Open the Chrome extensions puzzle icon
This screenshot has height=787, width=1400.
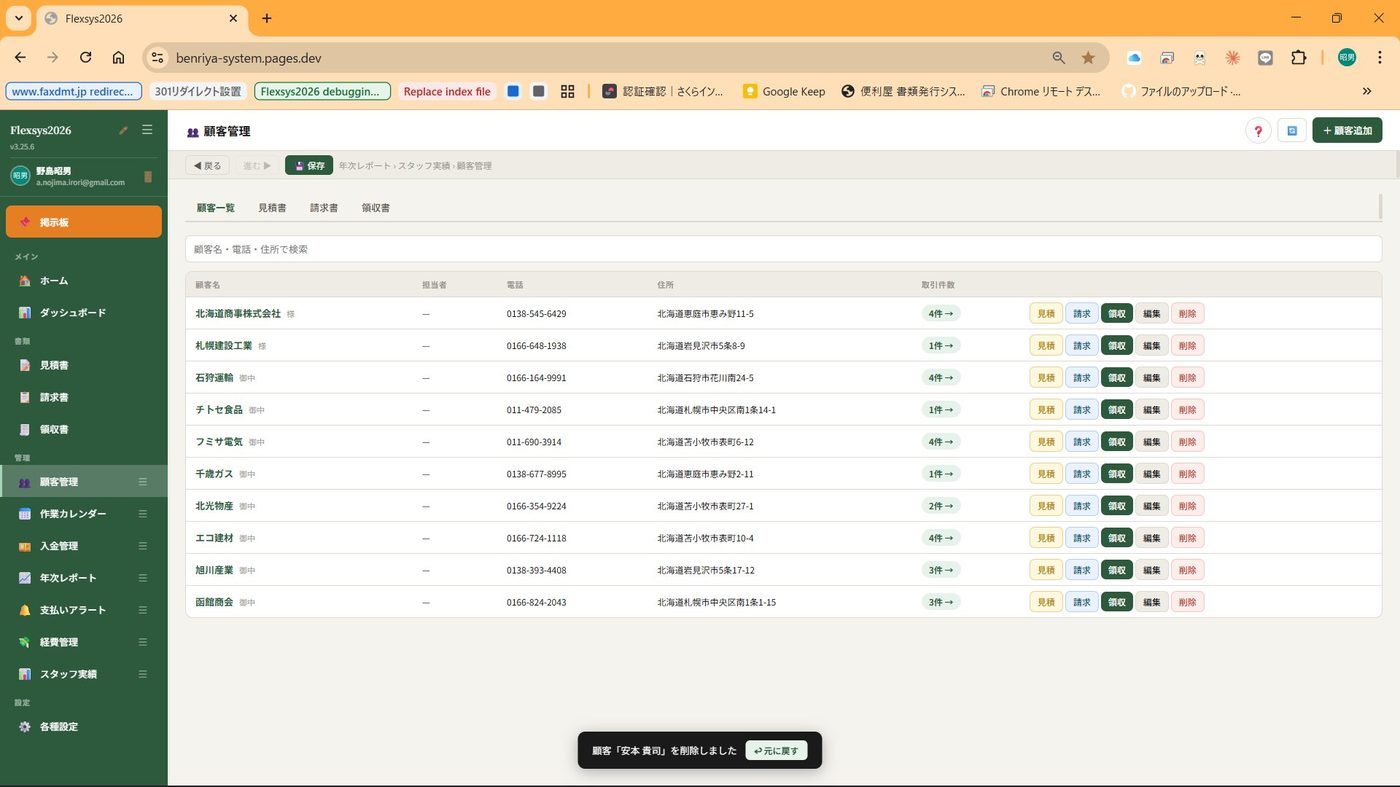point(1299,58)
